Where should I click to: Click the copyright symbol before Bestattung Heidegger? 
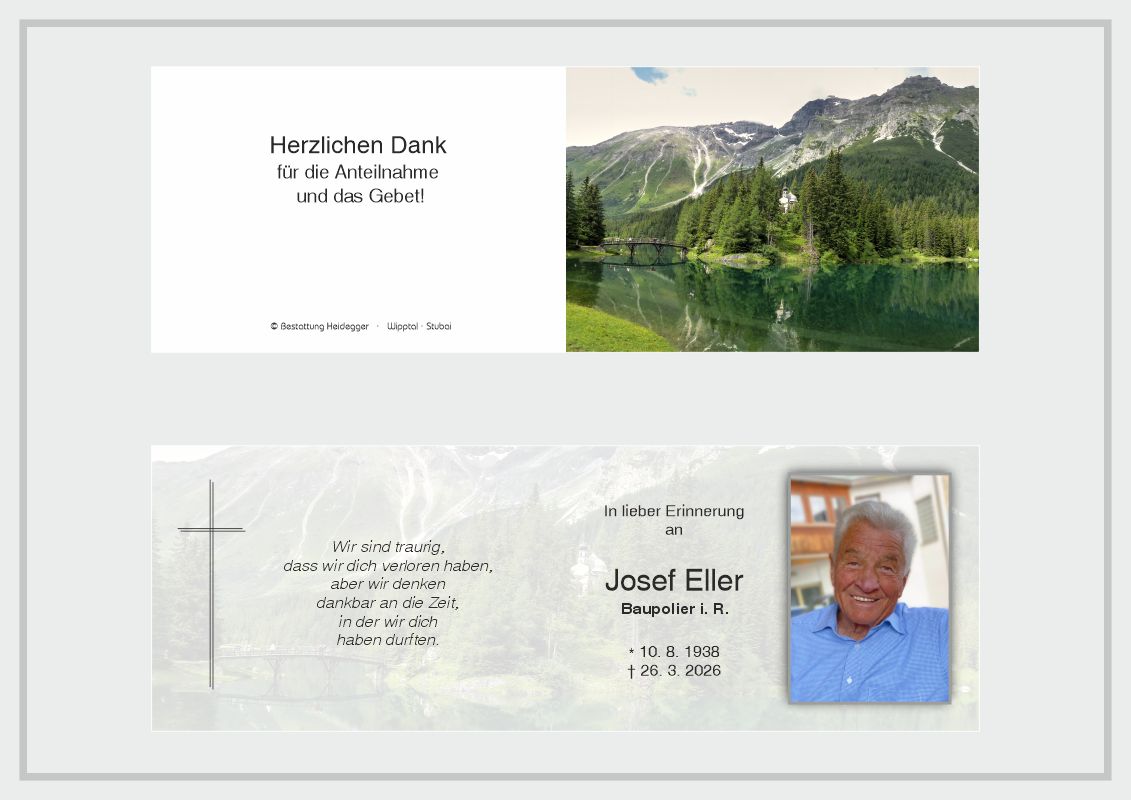273,326
